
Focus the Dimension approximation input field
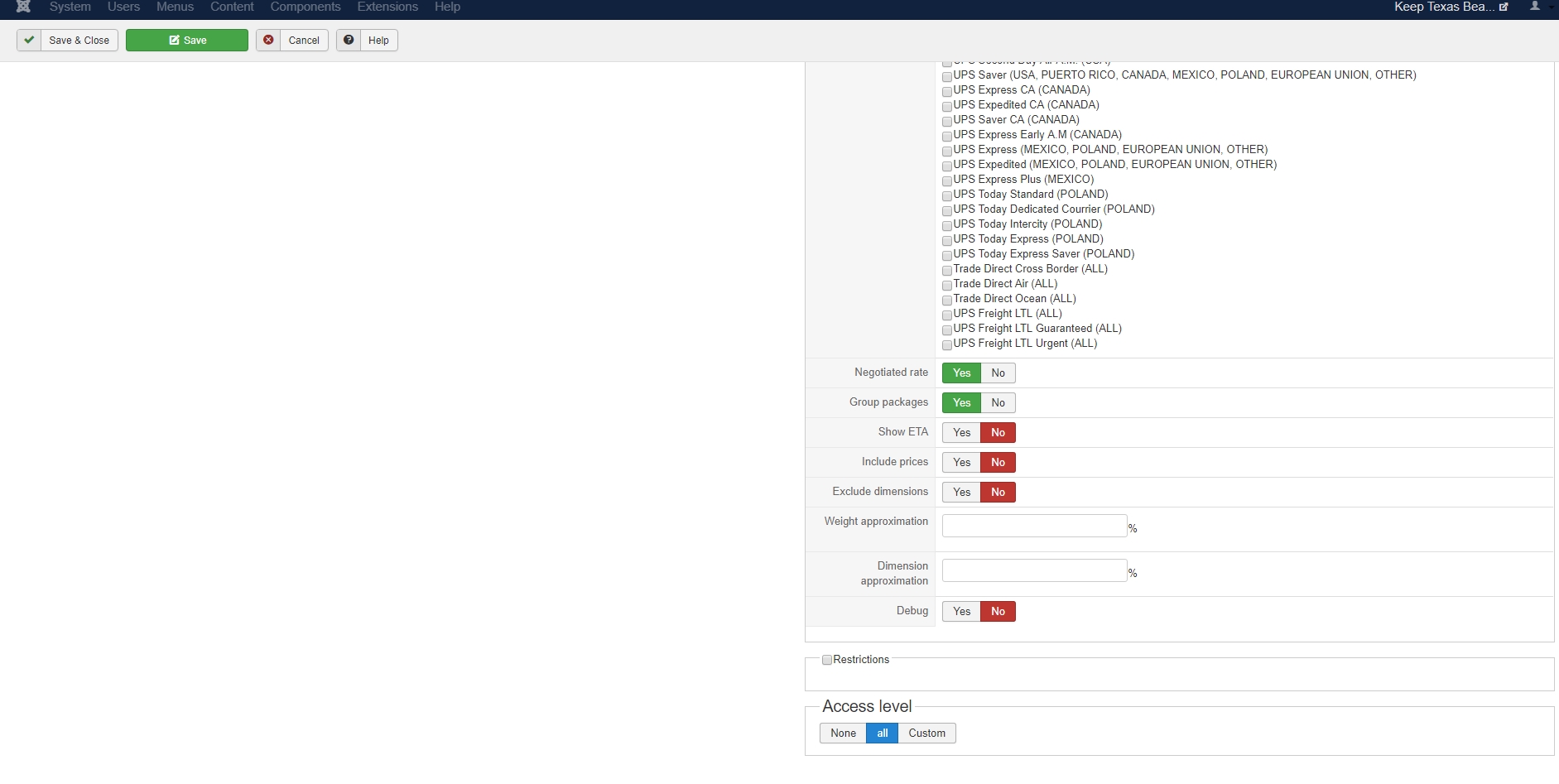pyautogui.click(x=1035, y=570)
